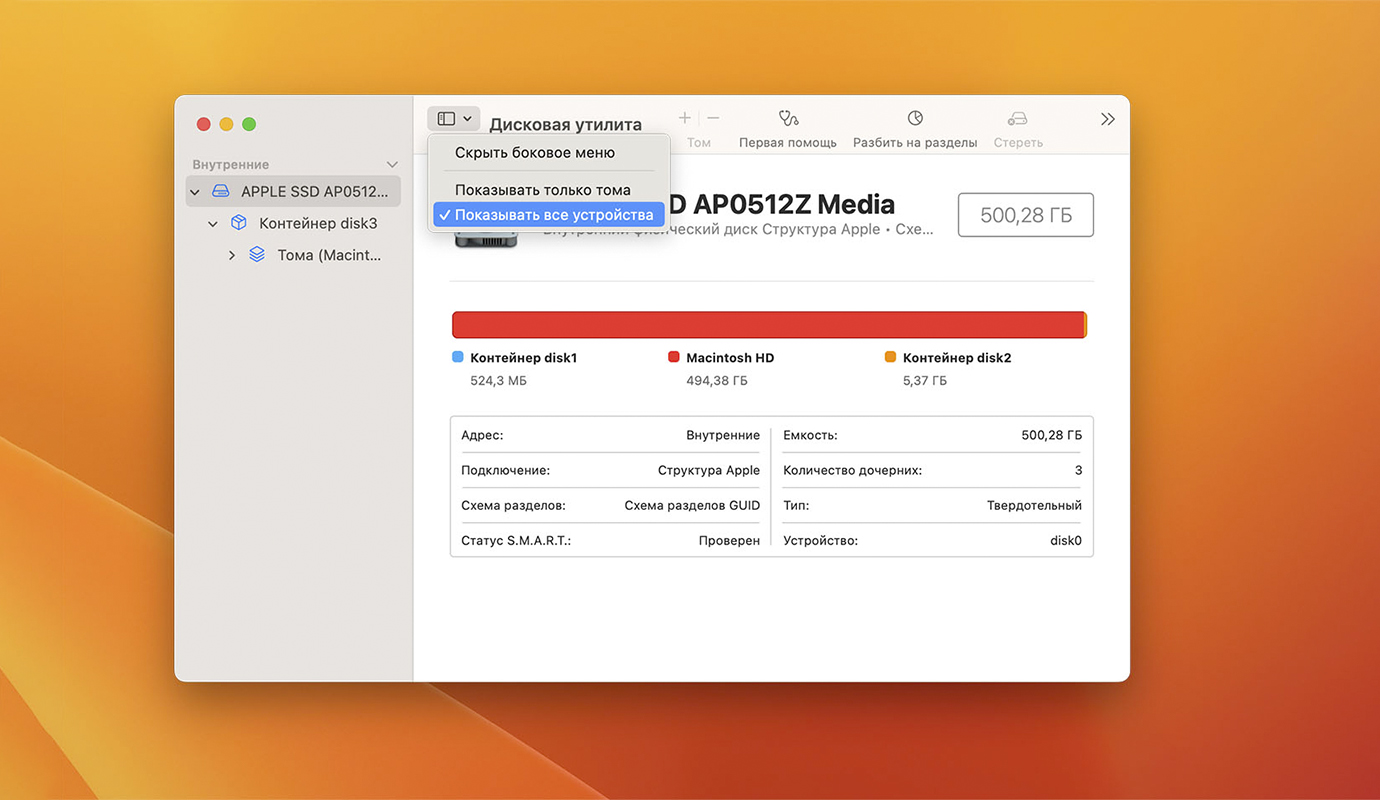Image resolution: width=1380 pixels, height=800 pixels.
Task: Click red "Macintosh HD" legend swatch
Action: pyautogui.click(x=674, y=357)
